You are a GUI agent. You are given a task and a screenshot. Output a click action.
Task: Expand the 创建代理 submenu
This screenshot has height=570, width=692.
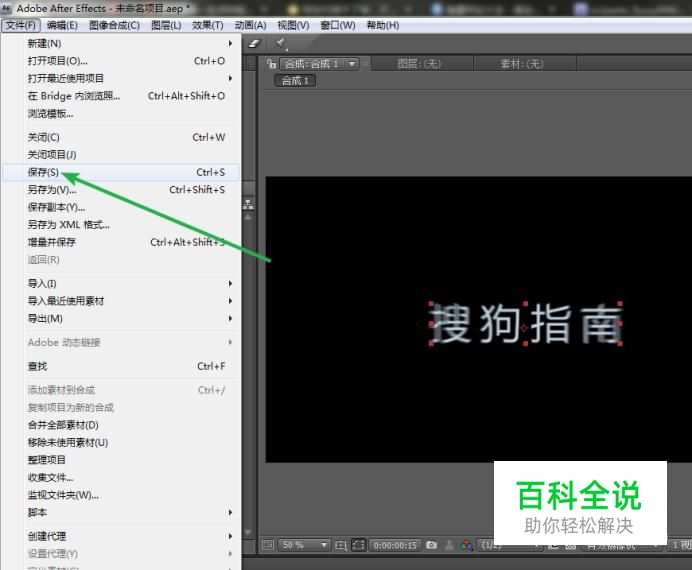tap(122, 536)
